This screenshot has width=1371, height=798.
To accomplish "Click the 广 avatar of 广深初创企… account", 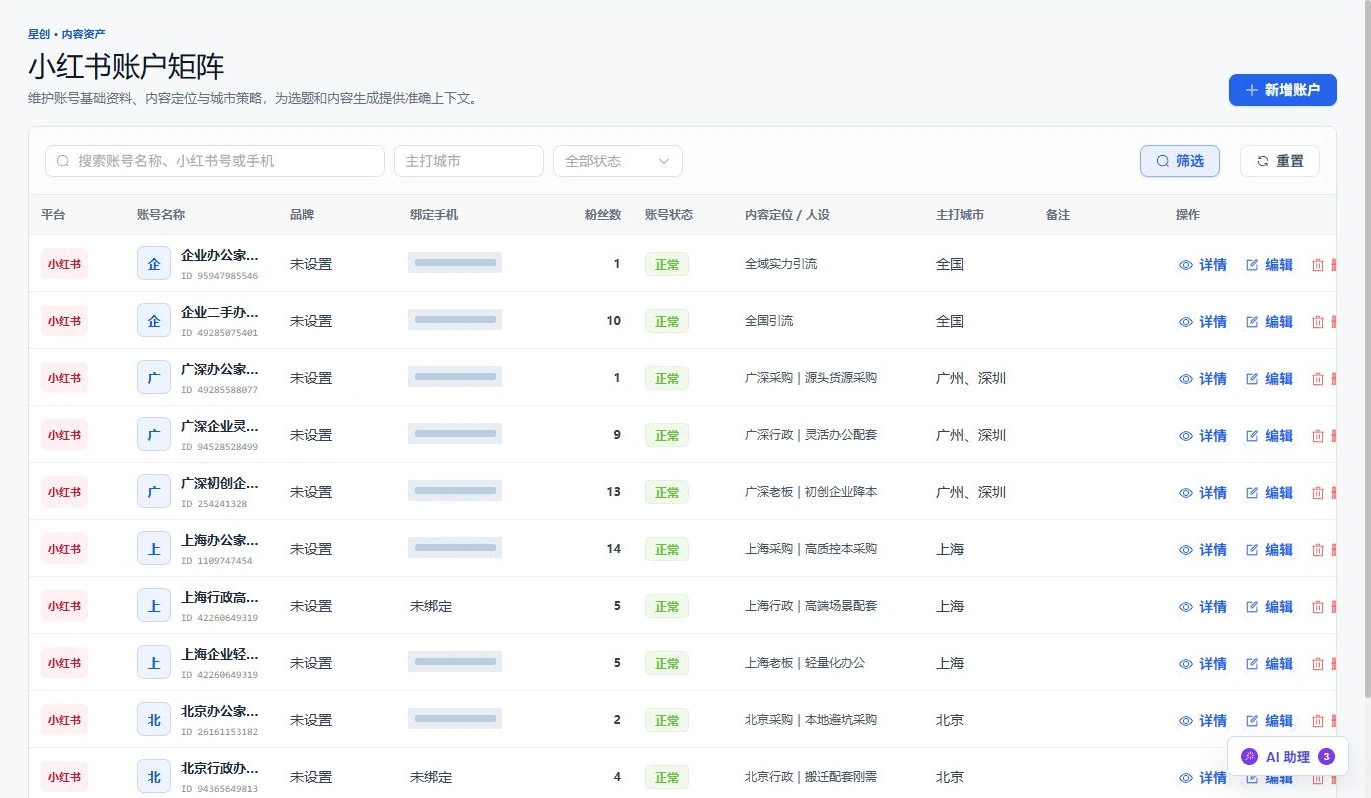I will click(154, 492).
